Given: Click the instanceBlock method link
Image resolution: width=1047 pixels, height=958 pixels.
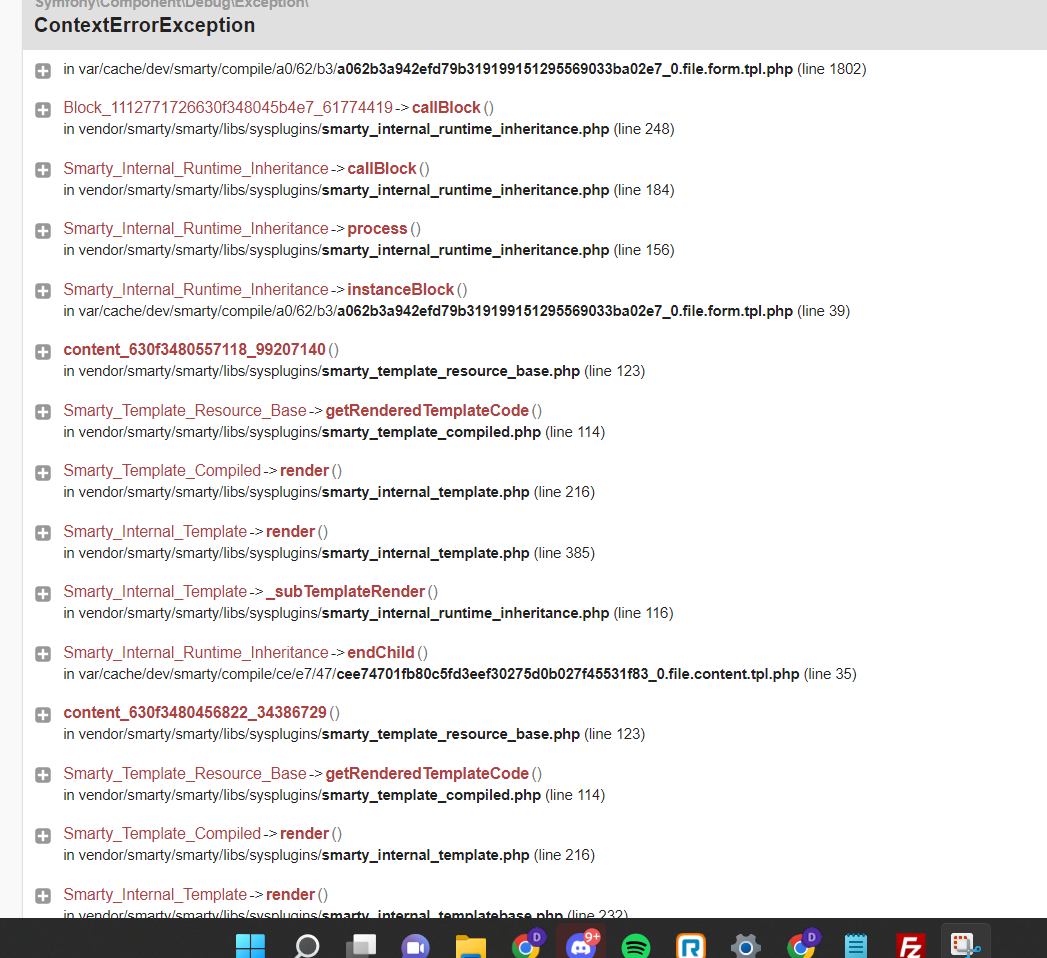Looking at the screenshot, I should [401, 290].
